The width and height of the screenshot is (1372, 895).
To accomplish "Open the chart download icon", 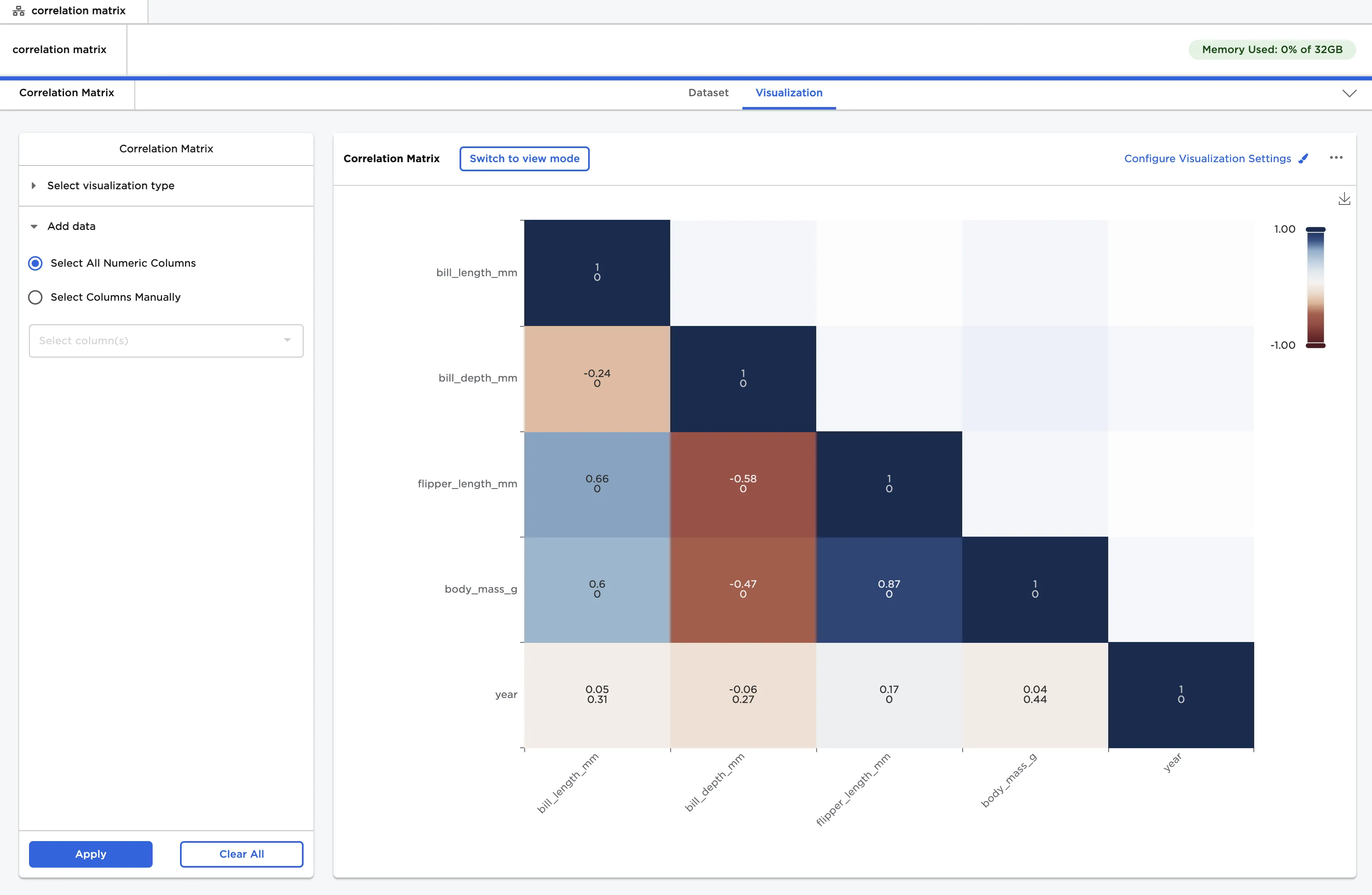I will 1345,199.
